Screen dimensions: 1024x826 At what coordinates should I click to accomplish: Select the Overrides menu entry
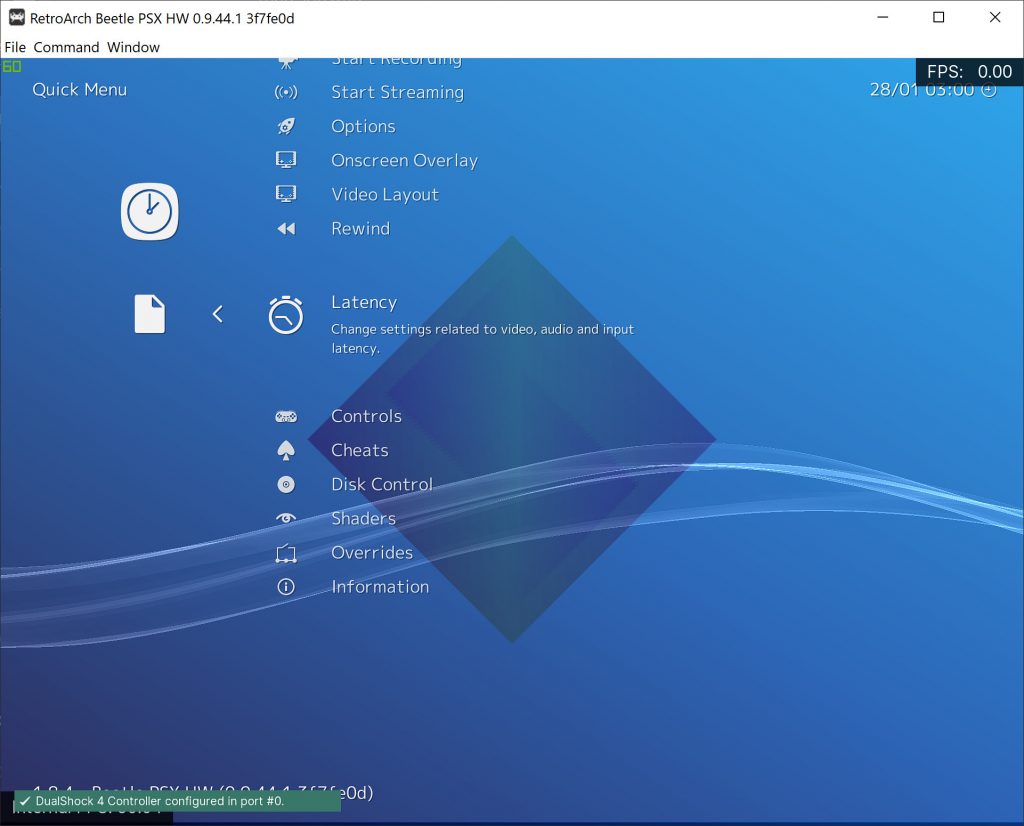[372, 552]
